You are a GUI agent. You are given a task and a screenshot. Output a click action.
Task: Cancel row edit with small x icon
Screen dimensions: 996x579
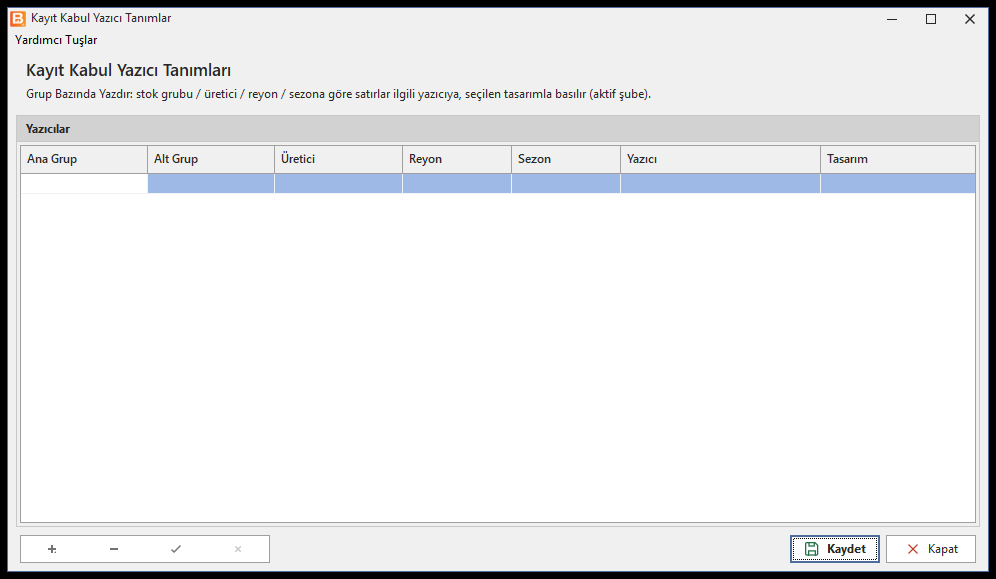[x=238, y=549]
